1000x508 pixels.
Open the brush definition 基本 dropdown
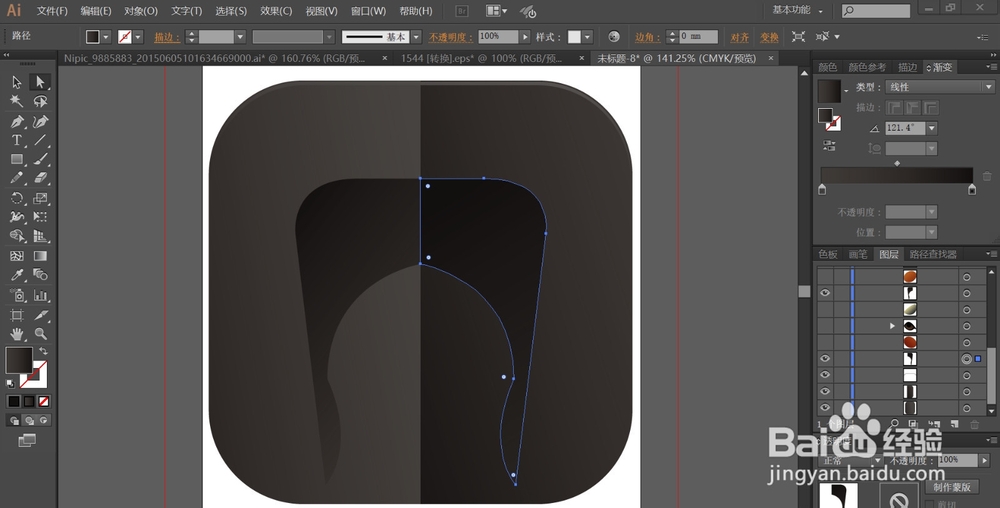coord(416,37)
